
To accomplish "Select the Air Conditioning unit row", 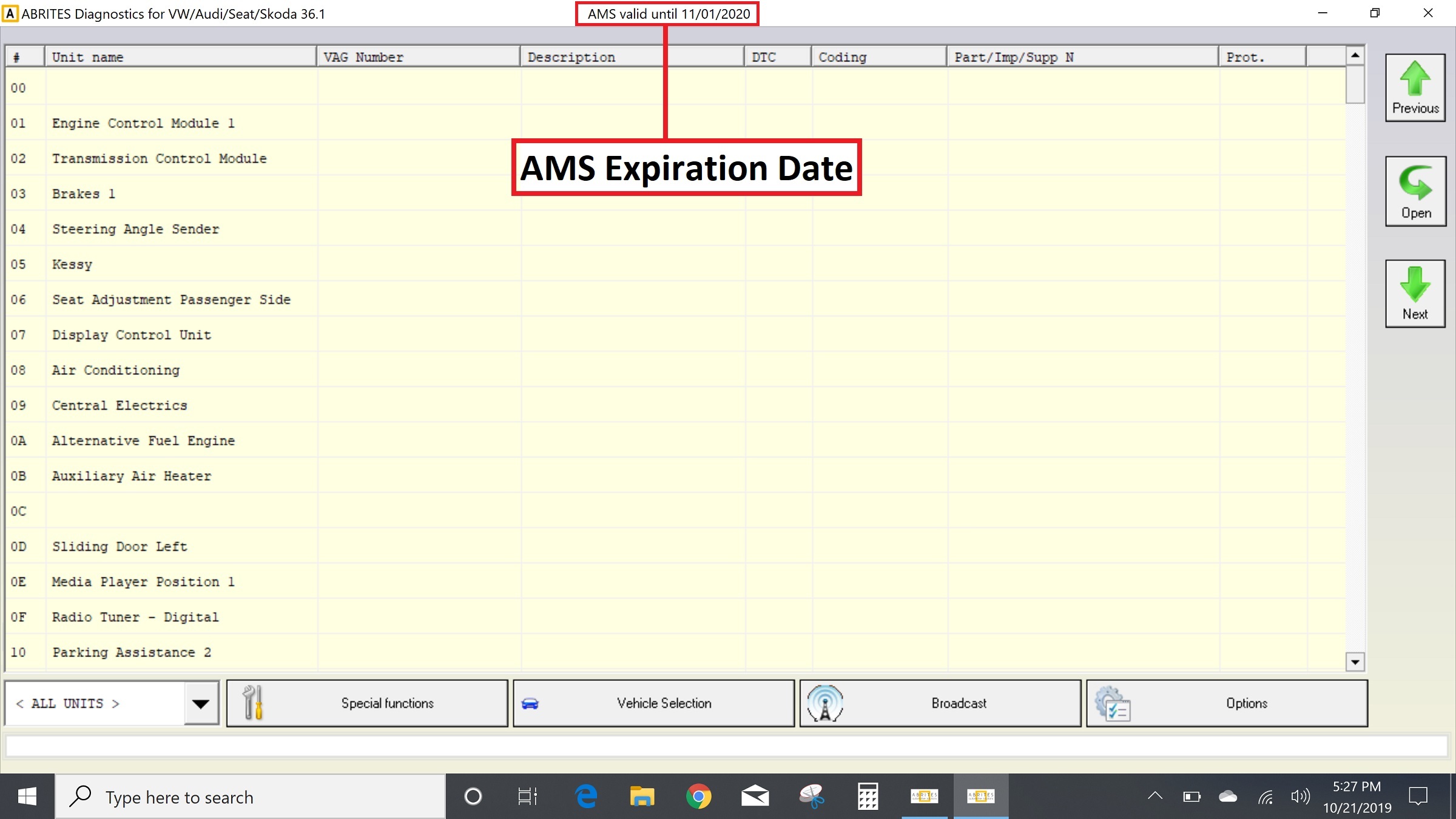I will tap(116, 370).
